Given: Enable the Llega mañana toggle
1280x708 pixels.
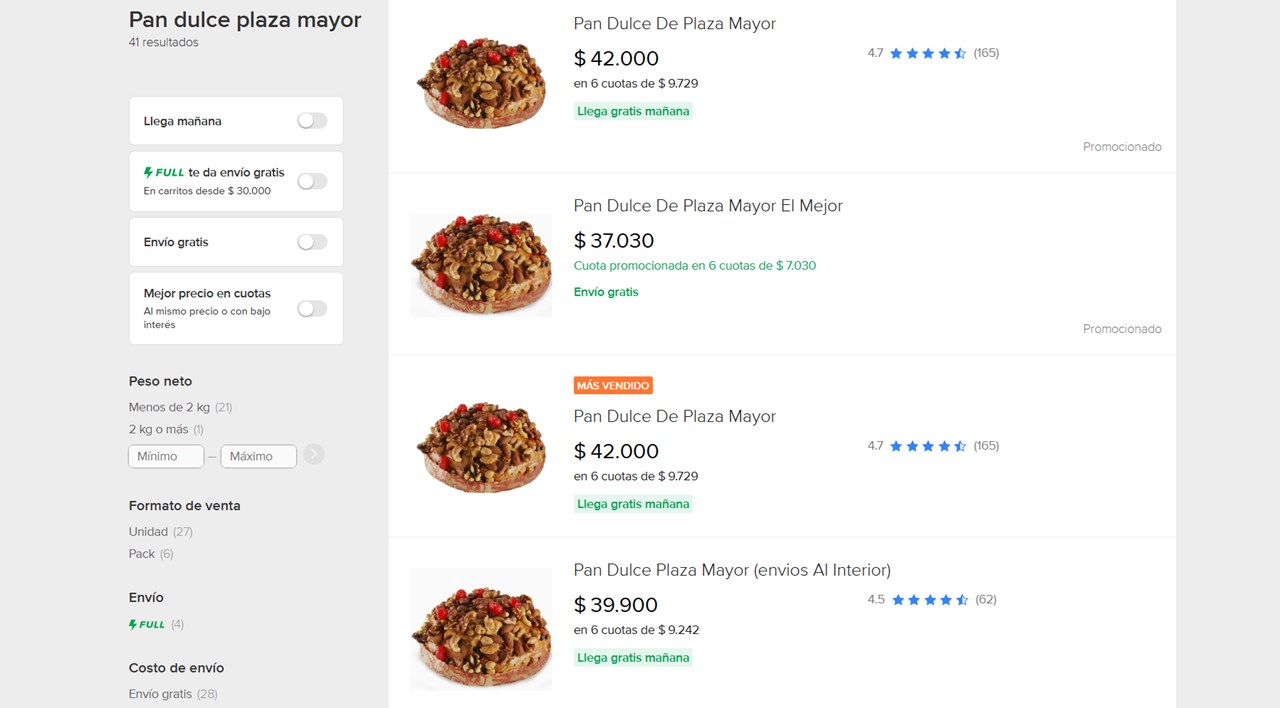Looking at the screenshot, I should [x=311, y=119].
